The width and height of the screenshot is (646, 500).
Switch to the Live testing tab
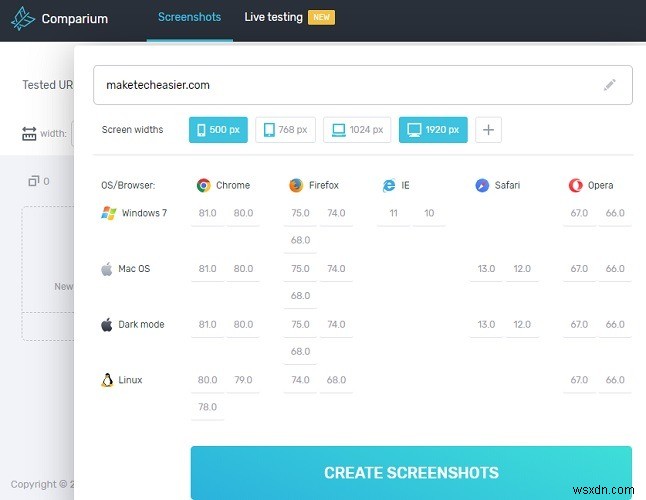coord(273,17)
